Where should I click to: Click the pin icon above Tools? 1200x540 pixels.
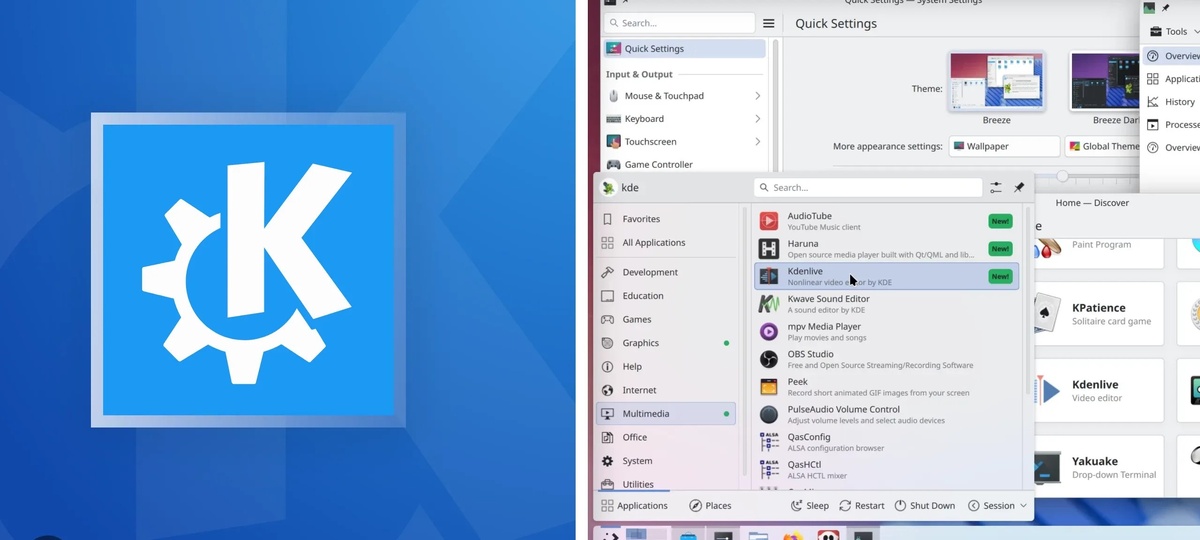pyautogui.click(x=1166, y=8)
